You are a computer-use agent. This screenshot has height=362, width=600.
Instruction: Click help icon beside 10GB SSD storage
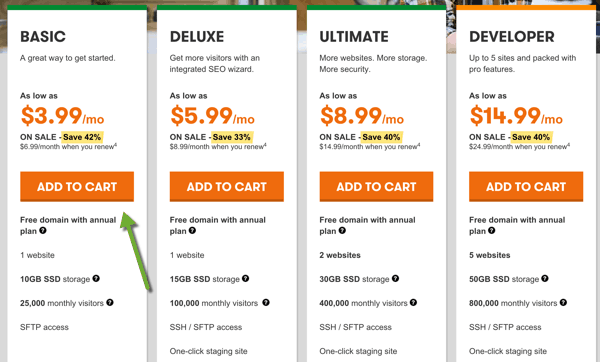[x=96, y=278]
